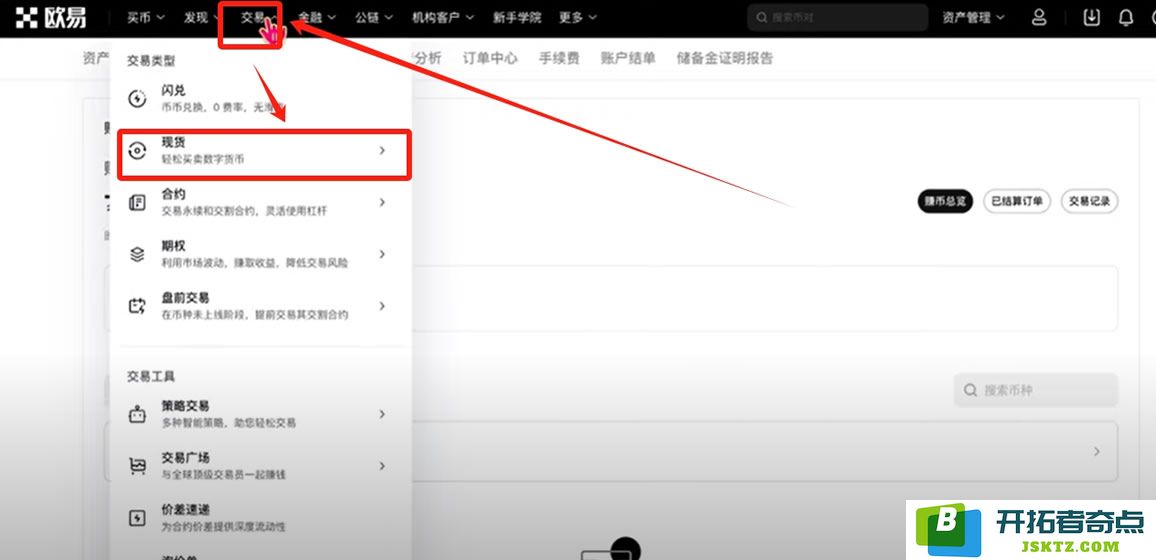Click the 搜索币对 search field
Image resolution: width=1156 pixels, height=560 pixels.
(x=838, y=18)
